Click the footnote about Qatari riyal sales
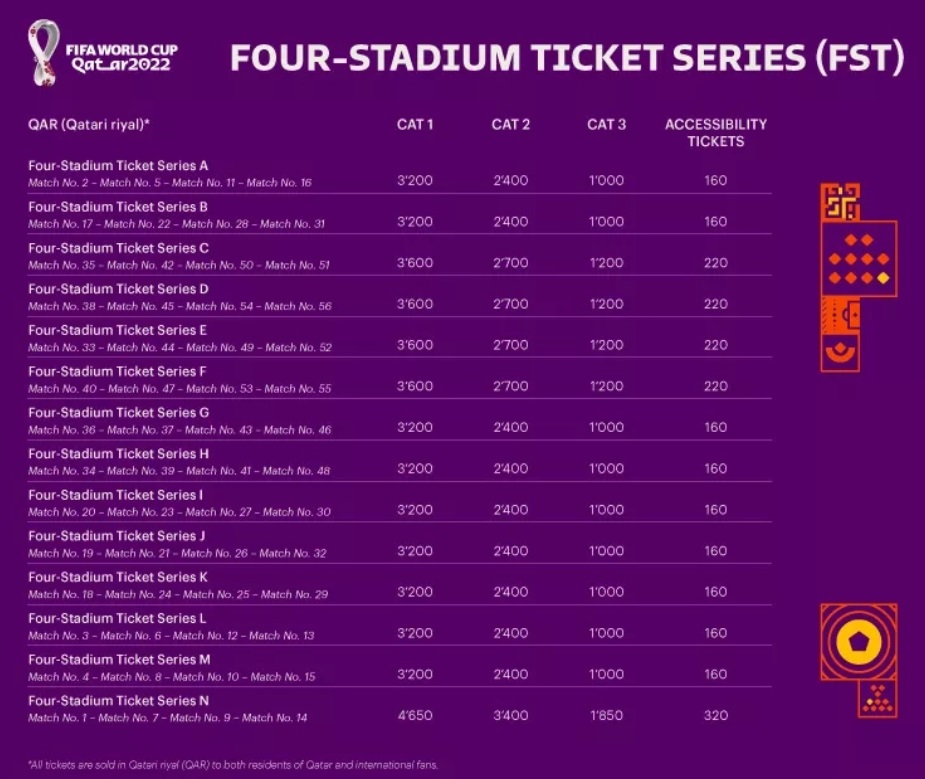 click(x=231, y=763)
